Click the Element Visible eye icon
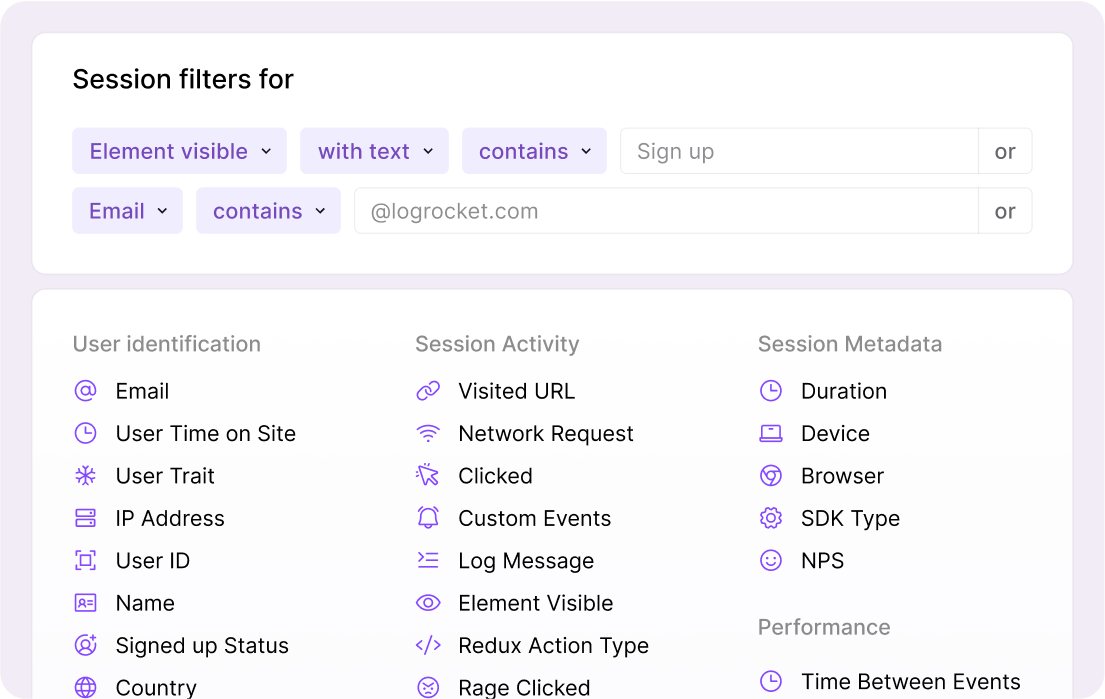 (428, 603)
